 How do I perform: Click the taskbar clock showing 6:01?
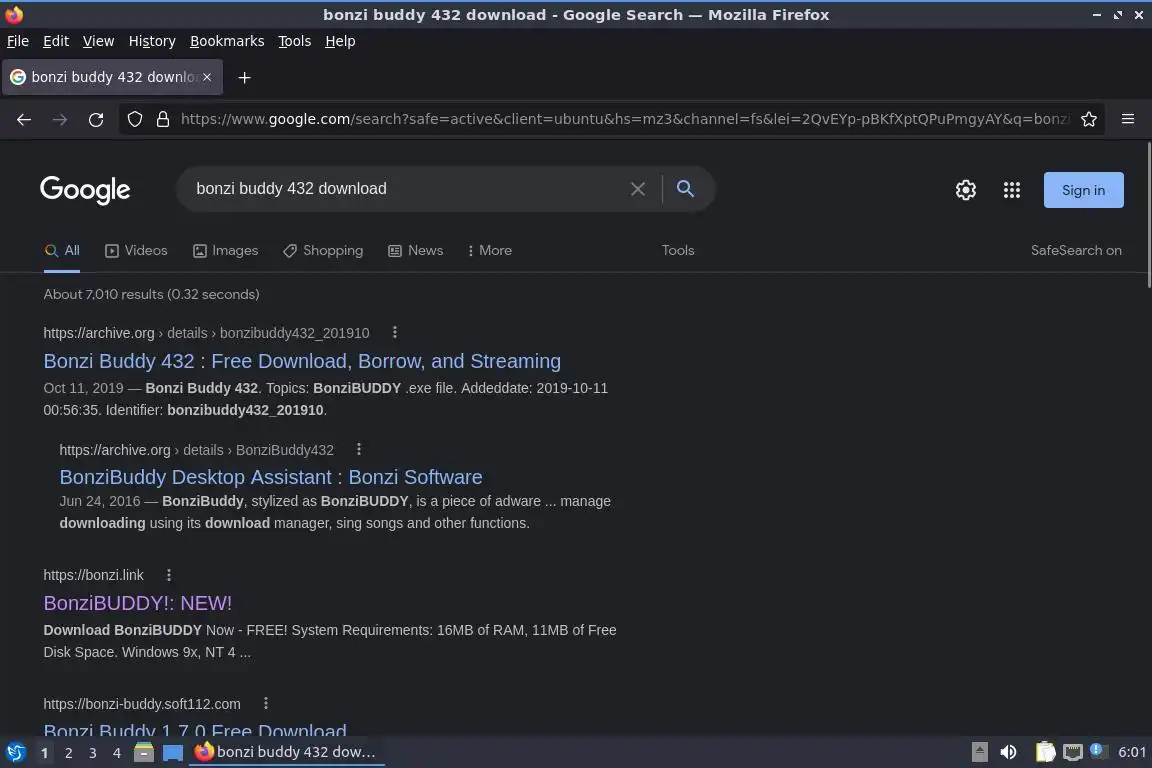coord(1131,752)
